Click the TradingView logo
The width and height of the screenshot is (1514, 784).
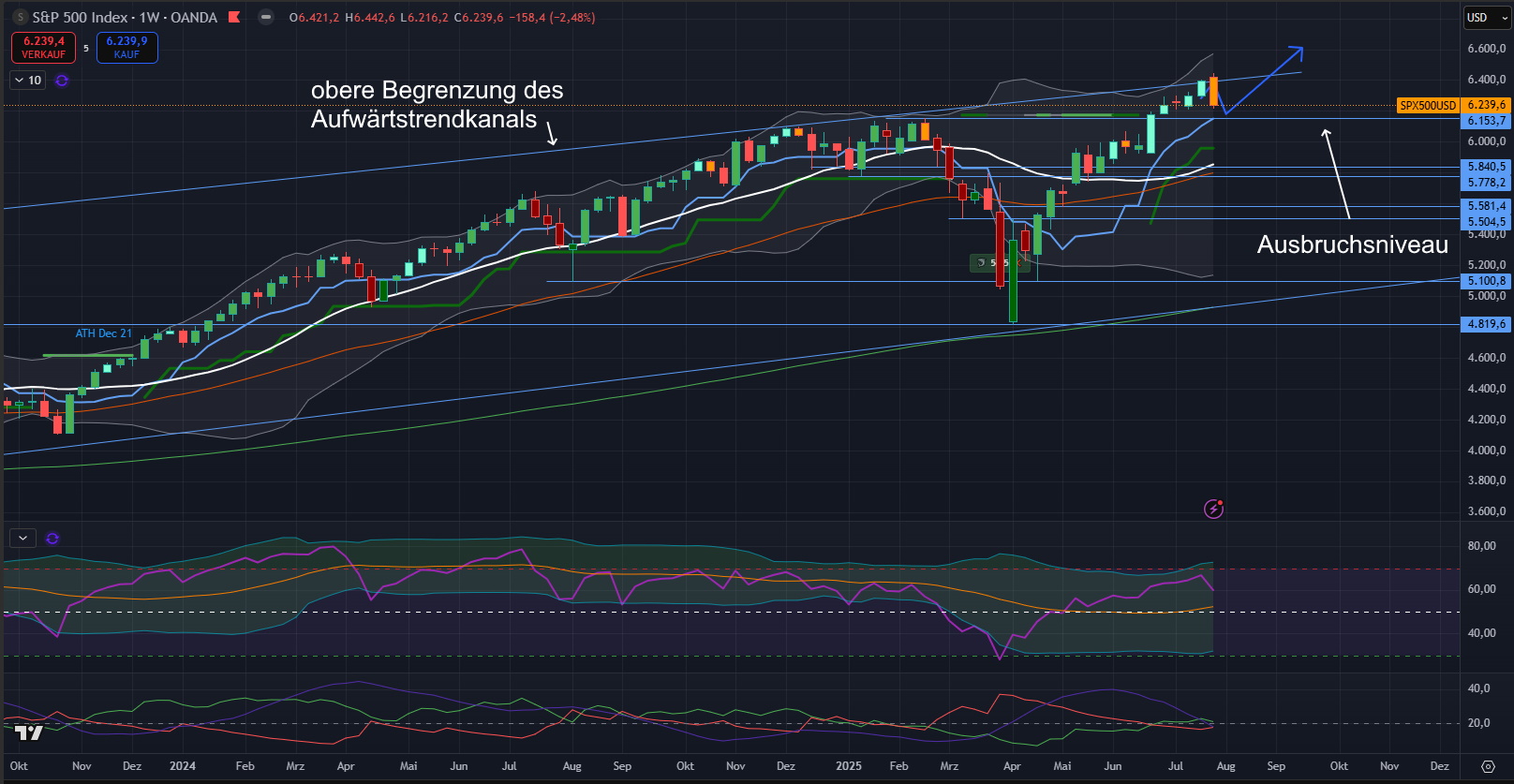[x=29, y=732]
